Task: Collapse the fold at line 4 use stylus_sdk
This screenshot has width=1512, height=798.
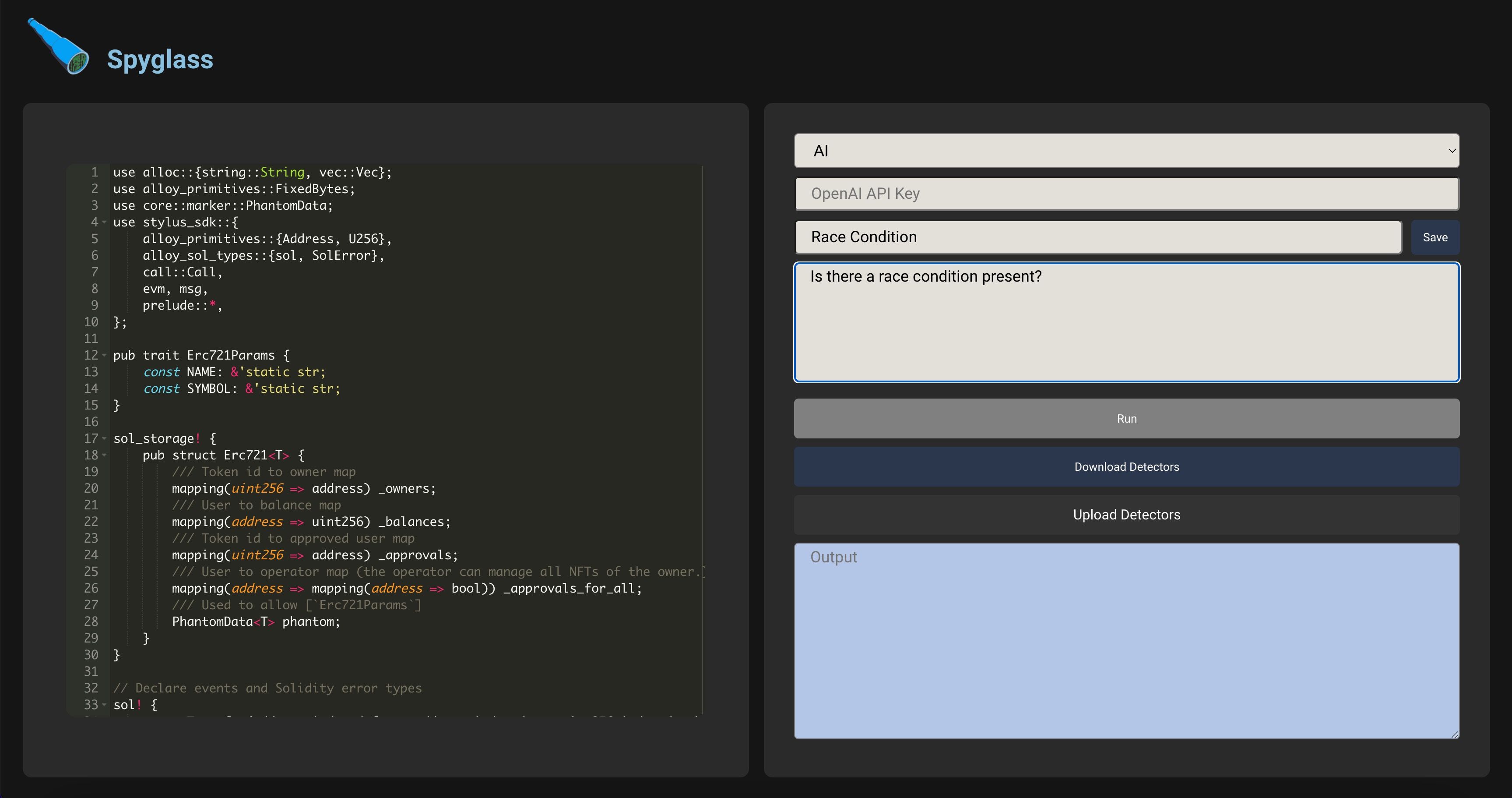Action: pyautogui.click(x=105, y=222)
